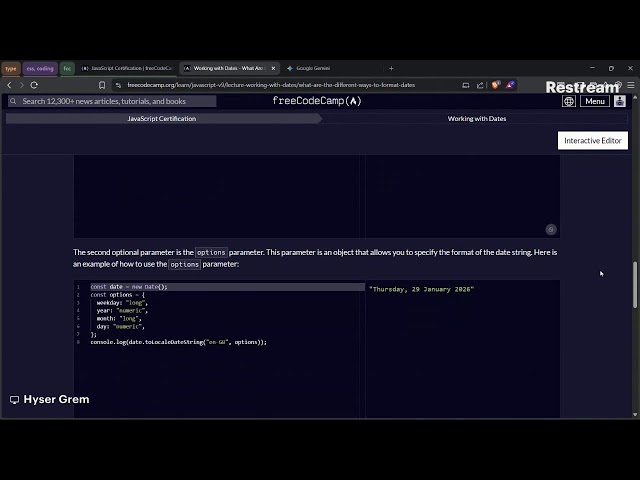The height and width of the screenshot is (480, 640).
Task: Open the user profile avatar
Action: 620,101
